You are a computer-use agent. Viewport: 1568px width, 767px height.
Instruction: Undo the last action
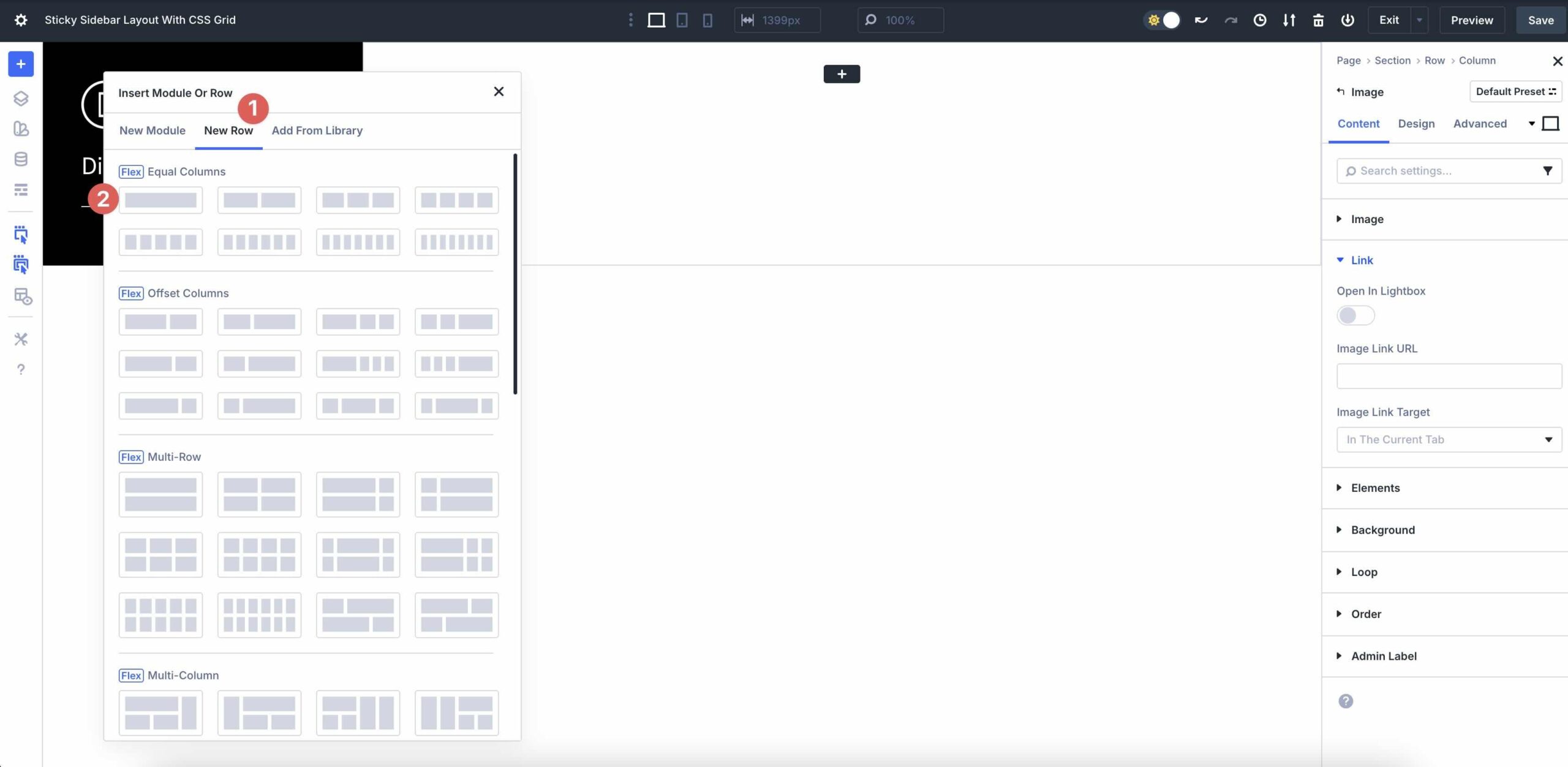[x=1200, y=20]
